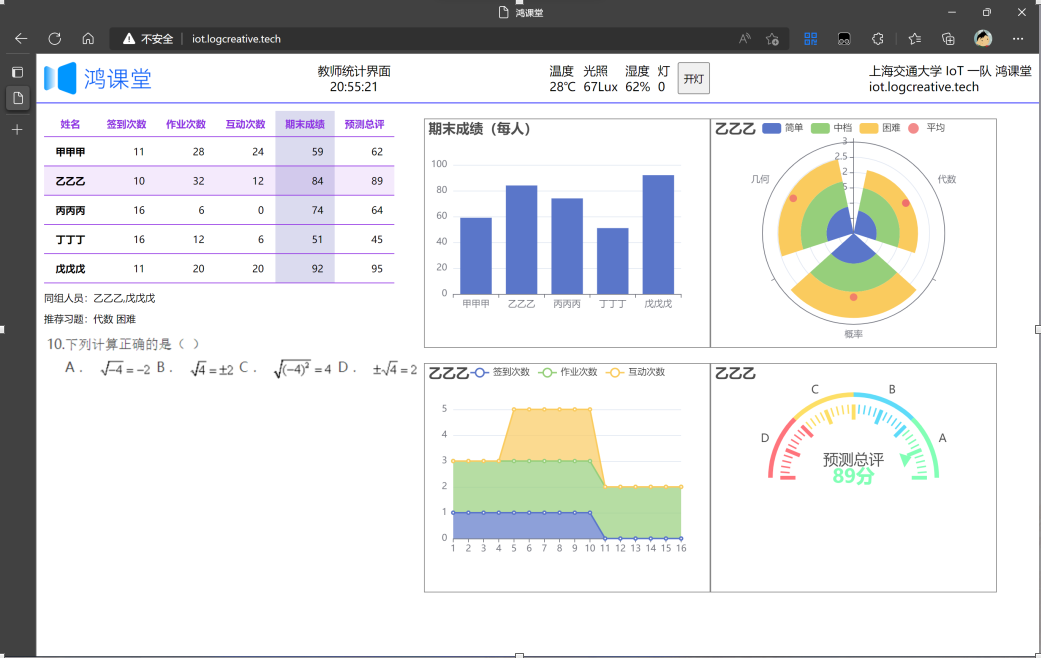This screenshot has height=658, width=1041.
Task: Open the vertical tabs new tab plus
Action: point(17,130)
